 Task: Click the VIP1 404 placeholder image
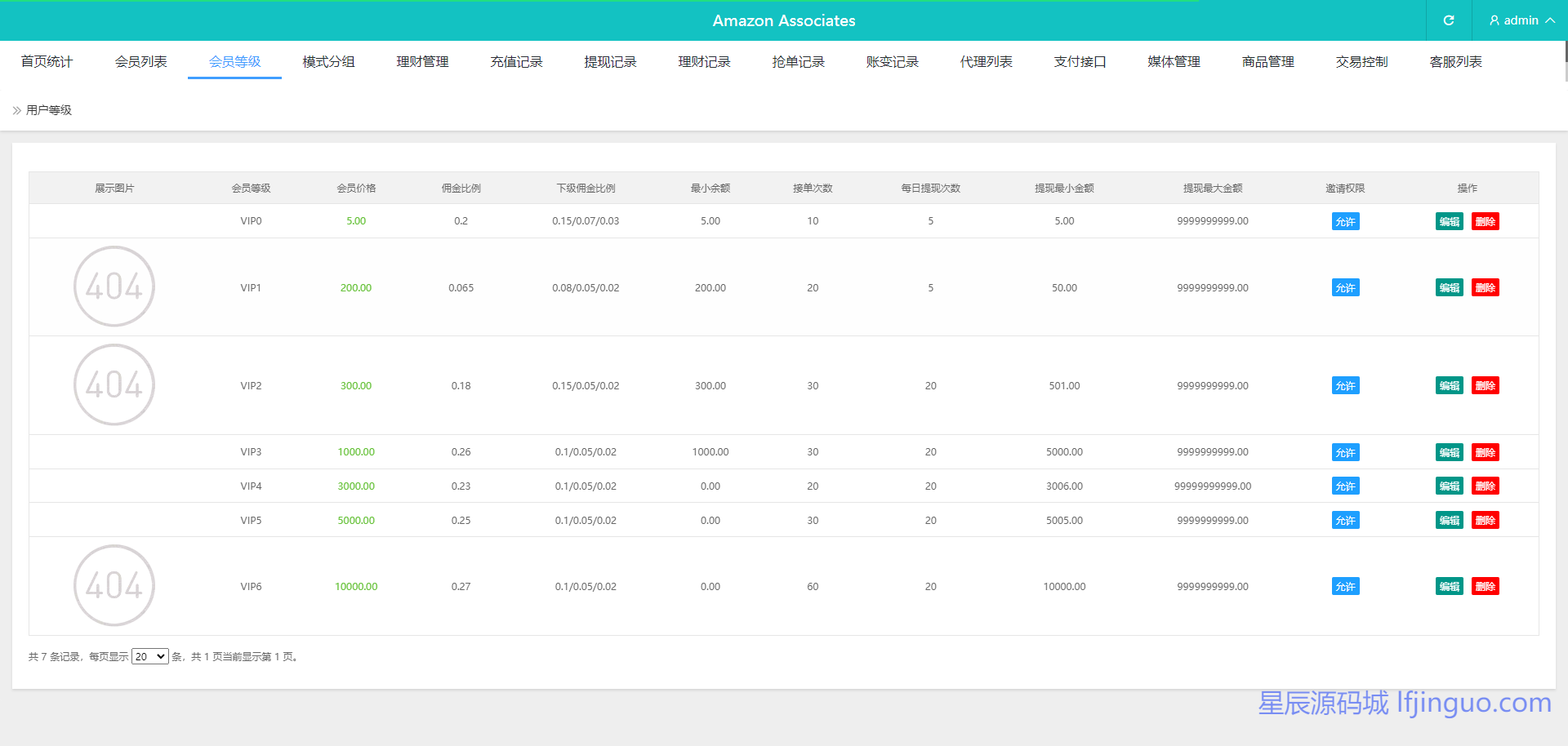point(114,286)
